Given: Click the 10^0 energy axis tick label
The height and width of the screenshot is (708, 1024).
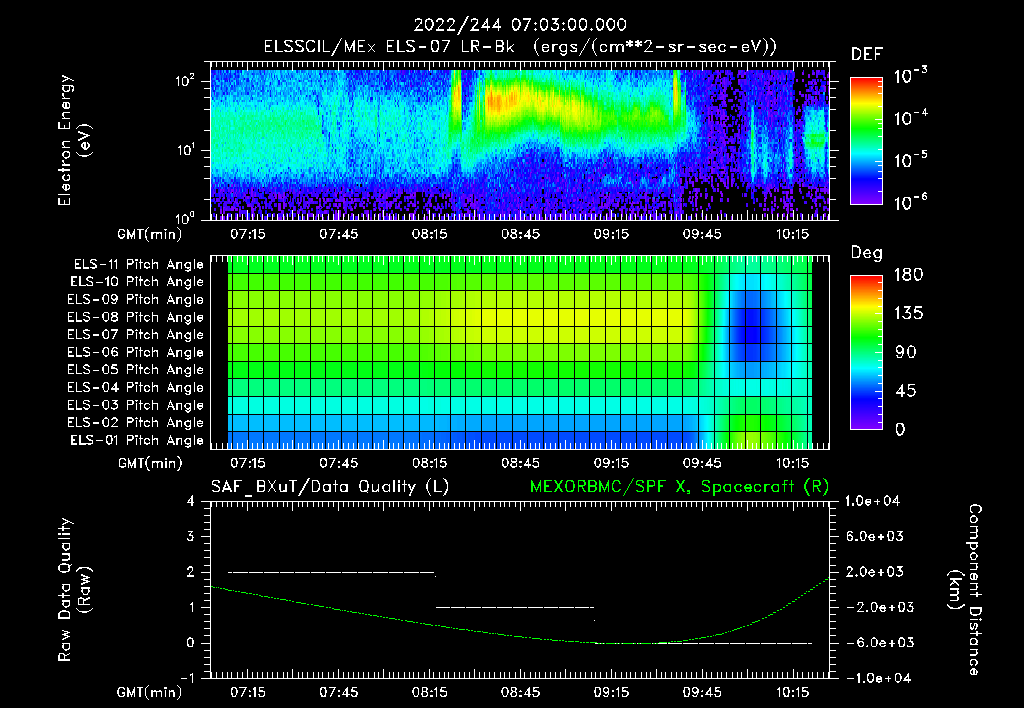Looking at the screenshot, I should pyautogui.click(x=185, y=217).
